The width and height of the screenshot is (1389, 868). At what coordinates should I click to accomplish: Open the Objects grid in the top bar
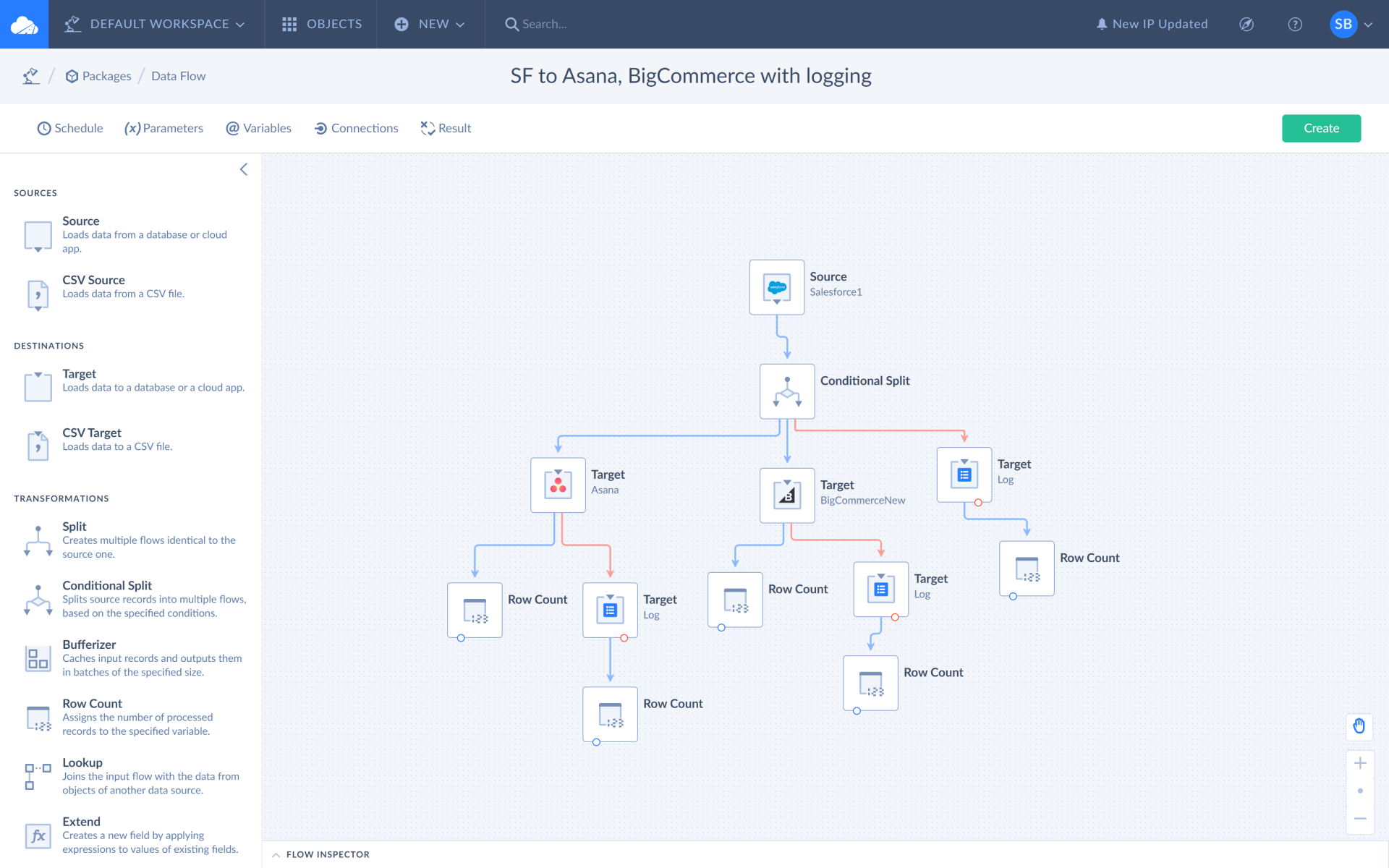pos(320,24)
